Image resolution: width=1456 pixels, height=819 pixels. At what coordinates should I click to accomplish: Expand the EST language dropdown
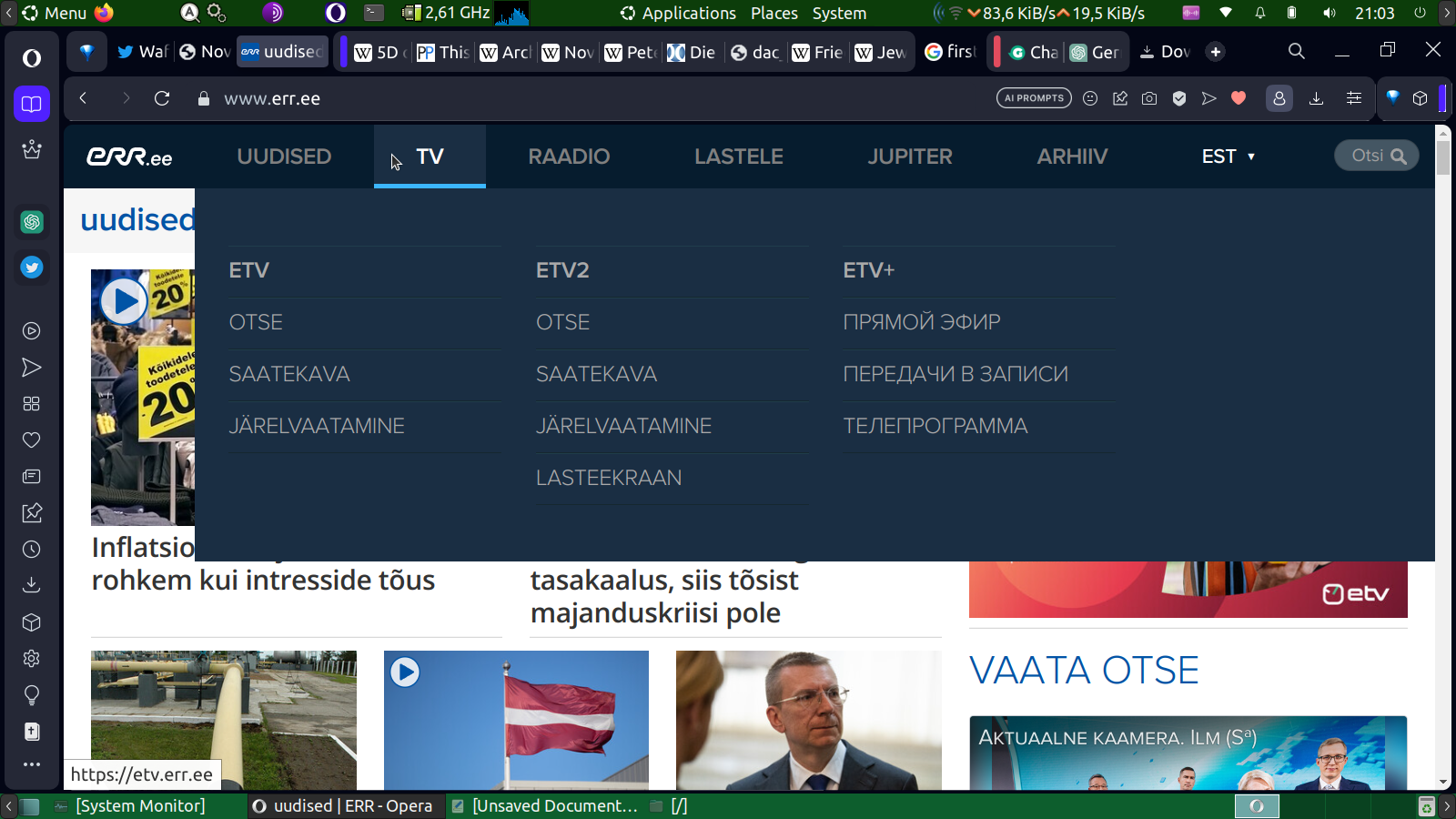pos(1228,157)
